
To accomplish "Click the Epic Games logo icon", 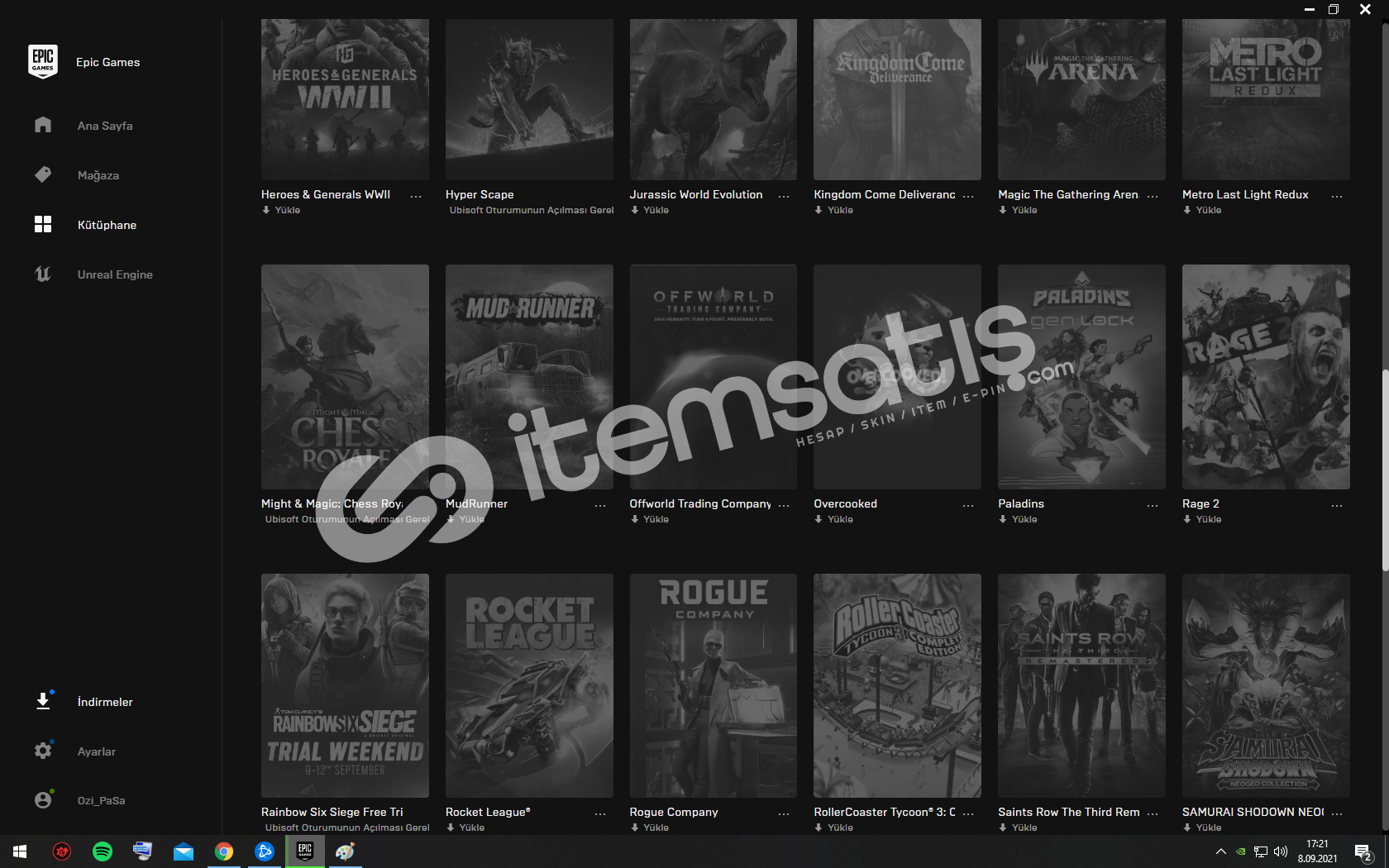I will [x=43, y=62].
